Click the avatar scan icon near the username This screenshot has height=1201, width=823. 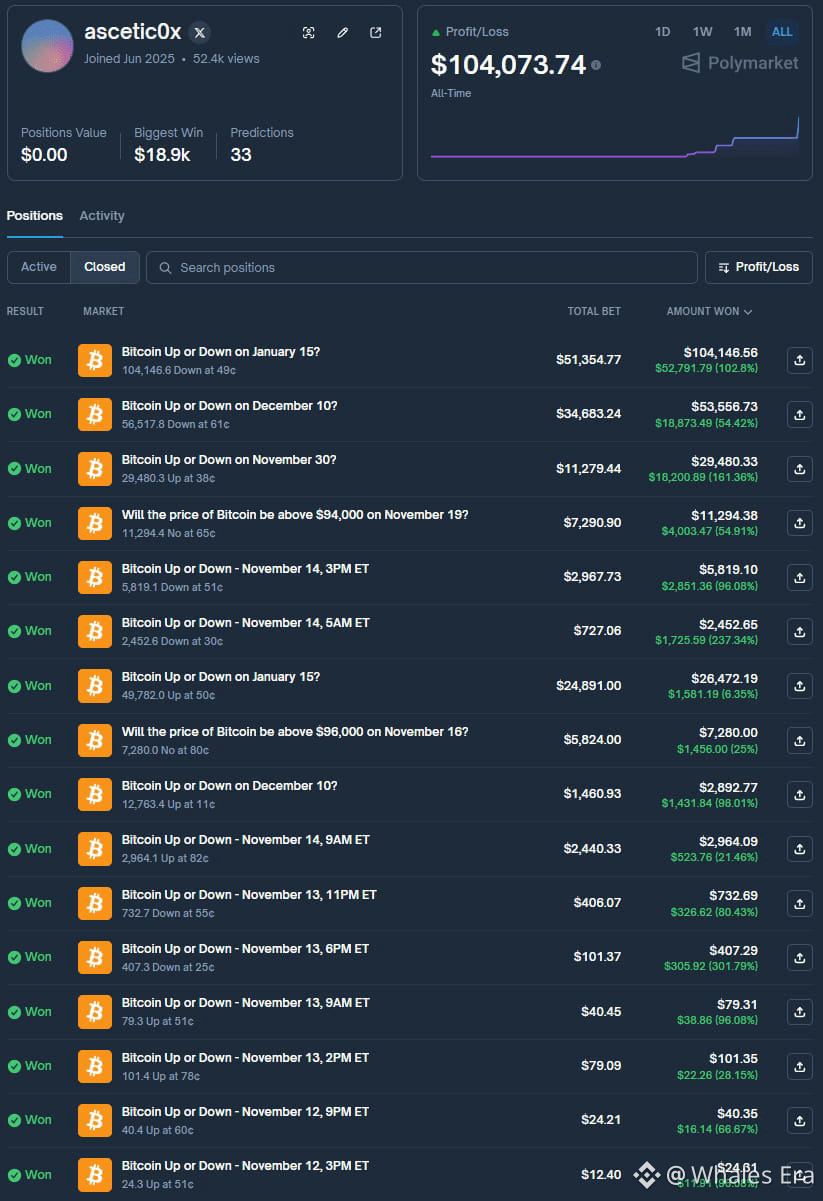(x=309, y=32)
